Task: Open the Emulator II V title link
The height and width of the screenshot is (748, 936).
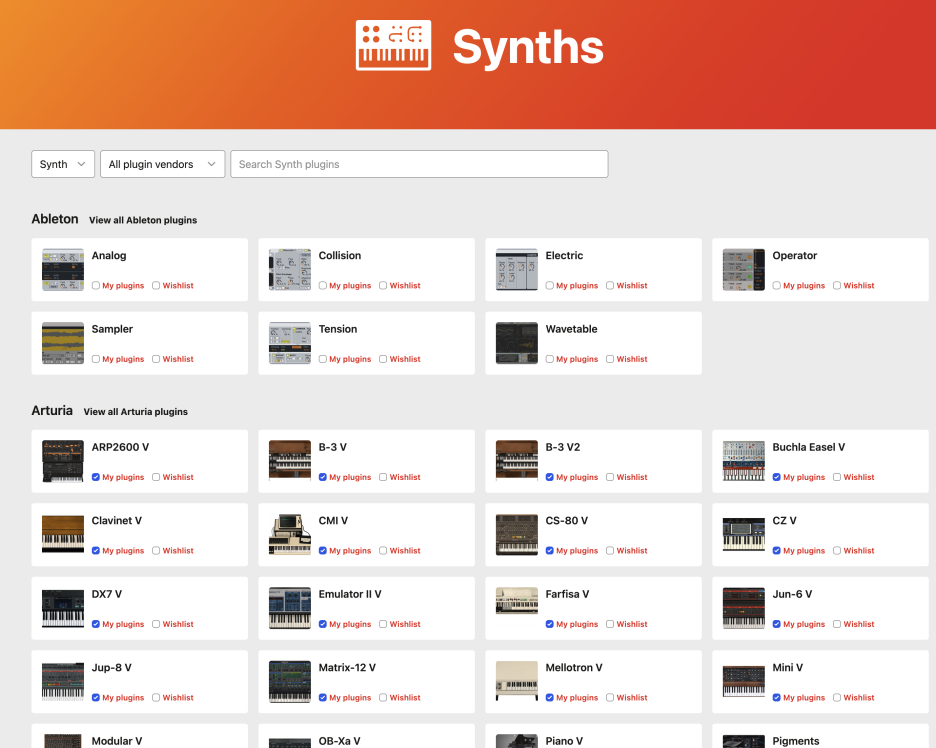Action: [x=350, y=594]
